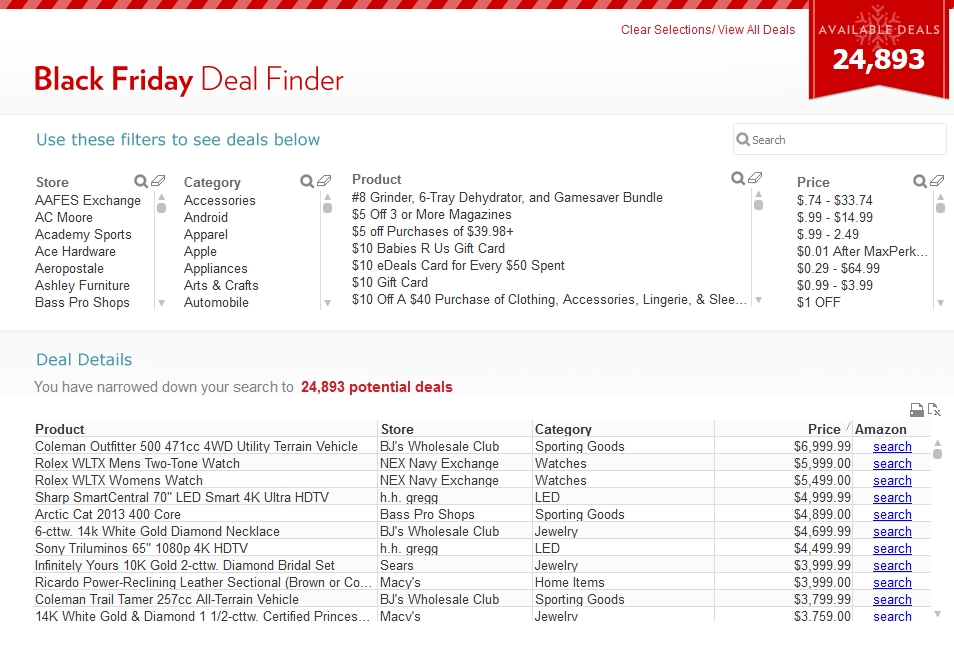This screenshot has height=655, width=954.
Task: Click the export to Excel icon
Action: point(934,409)
